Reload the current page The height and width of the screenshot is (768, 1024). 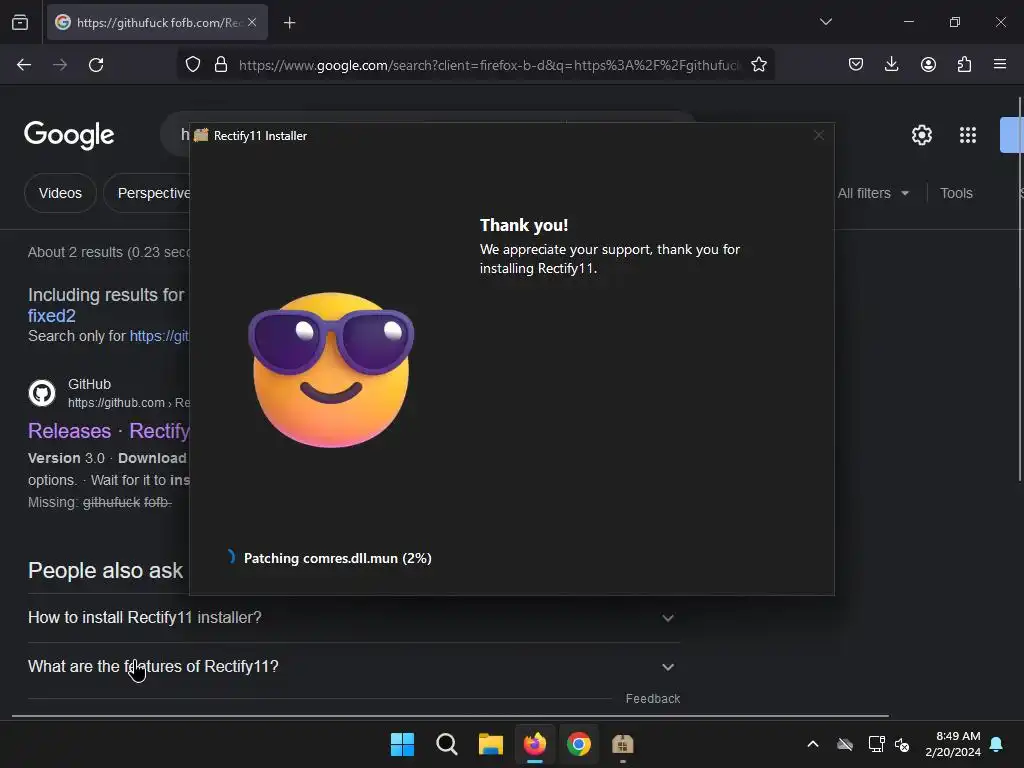tap(96, 65)
